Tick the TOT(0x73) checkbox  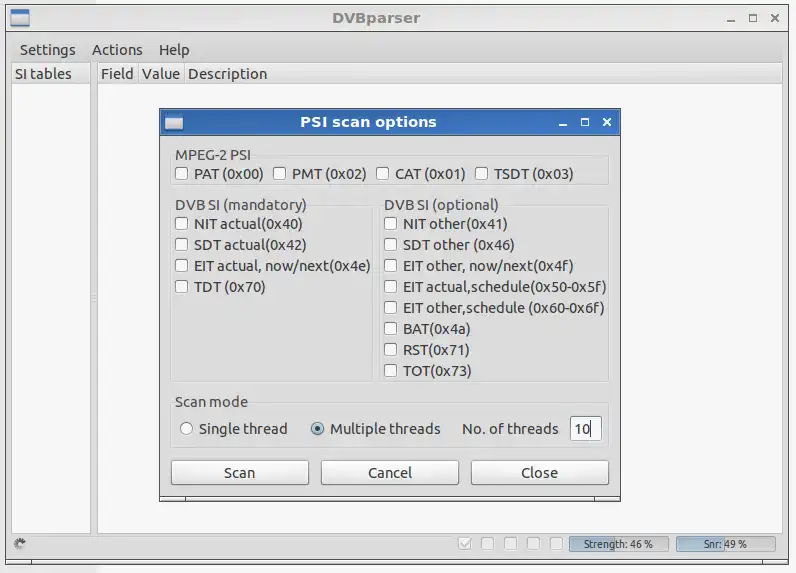tap(390, 370)
